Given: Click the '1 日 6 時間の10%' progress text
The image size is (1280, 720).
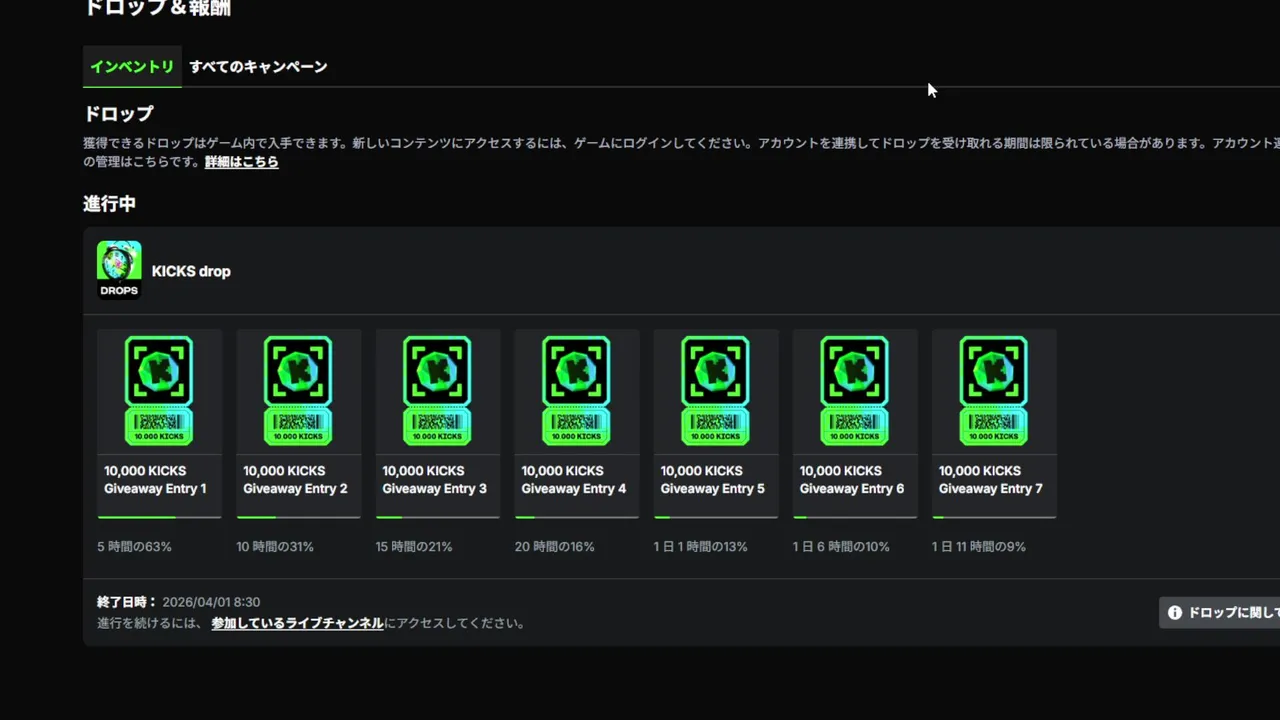Looking at the screenshot, I should 841,547.
